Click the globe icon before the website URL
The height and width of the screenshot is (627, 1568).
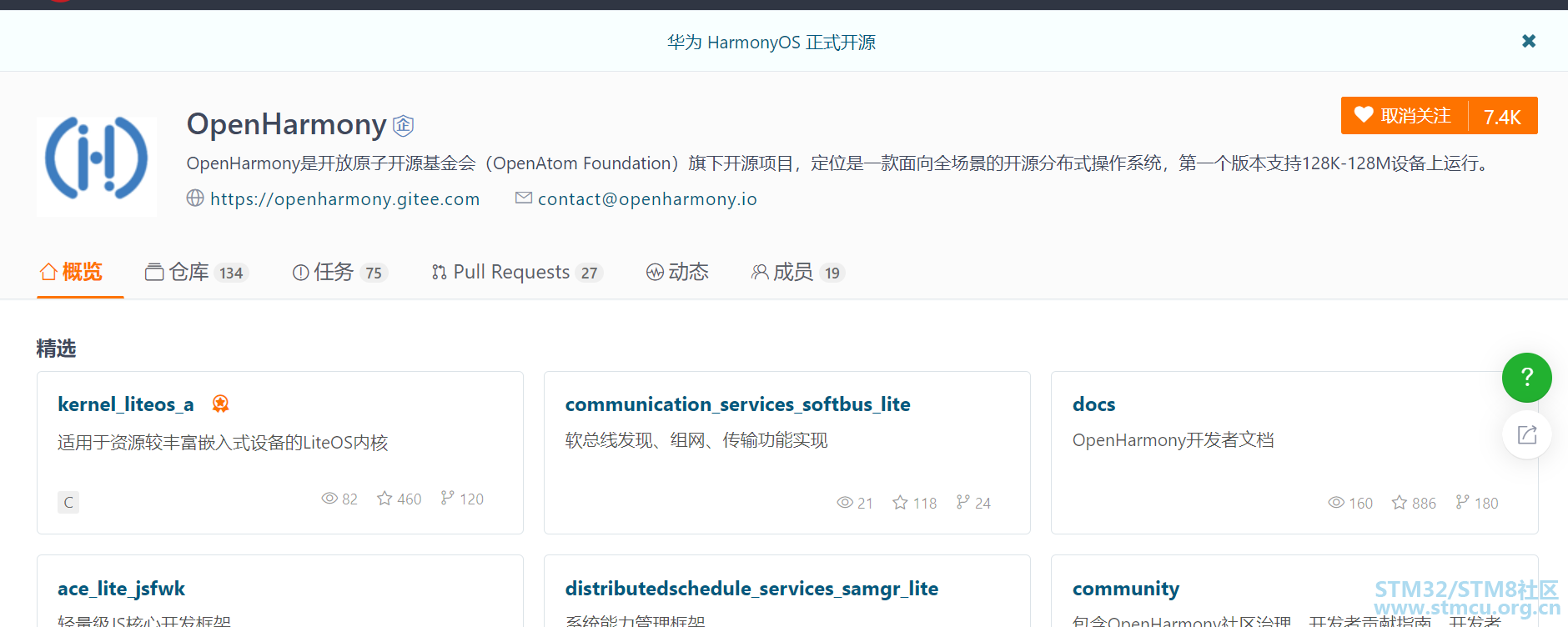195,198
